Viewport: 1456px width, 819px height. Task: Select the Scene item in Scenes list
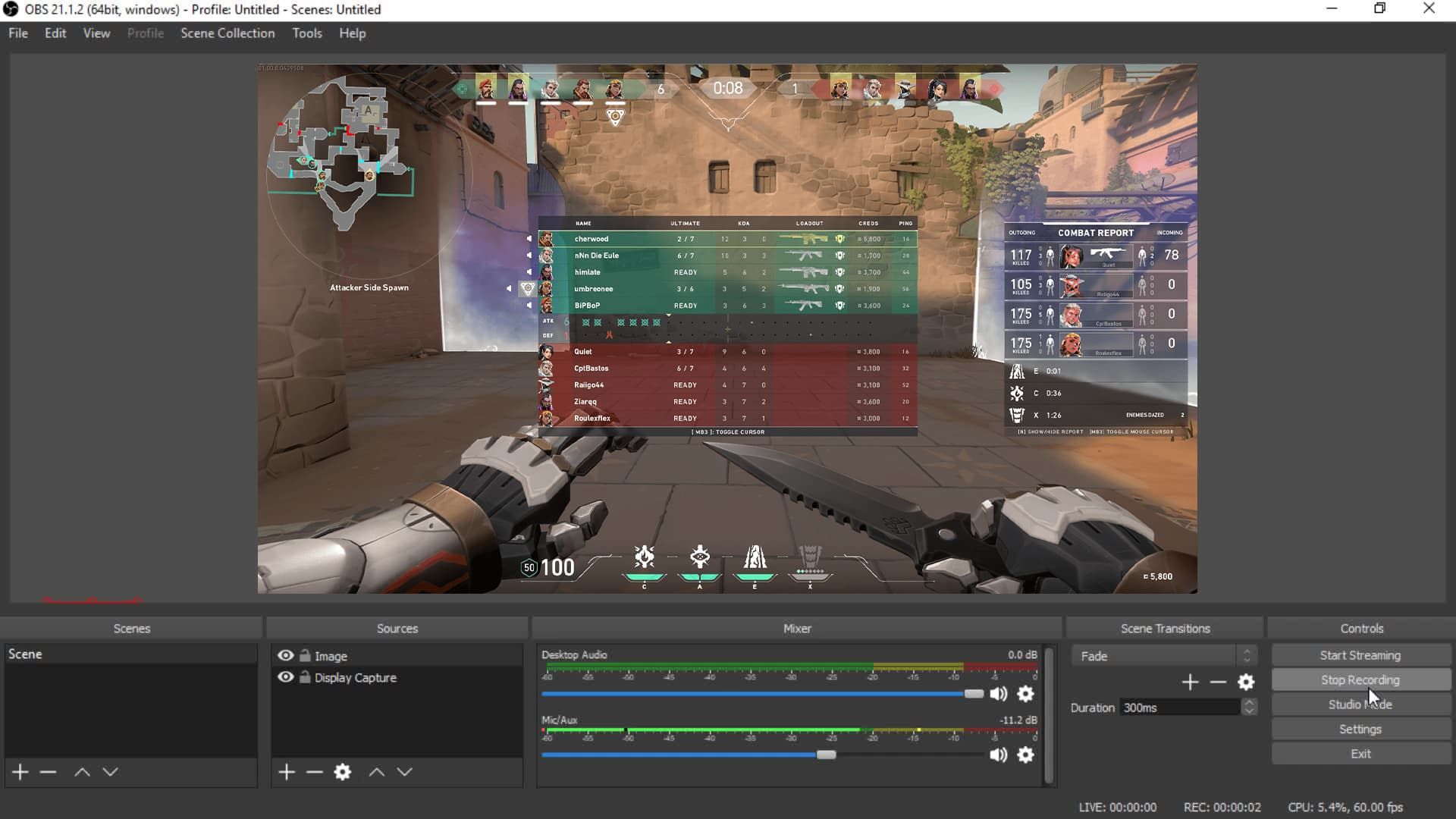pos(130,654)
